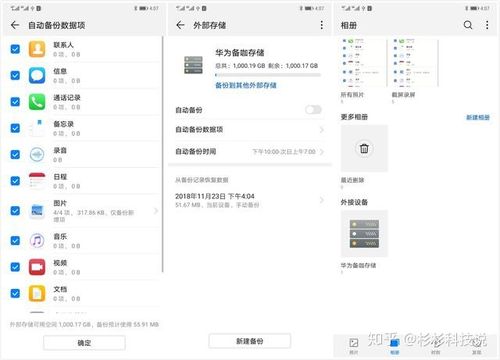Tap back arrow on 外部存储 screen
This screenshot has width=500, height=360.
click(180, 25)
